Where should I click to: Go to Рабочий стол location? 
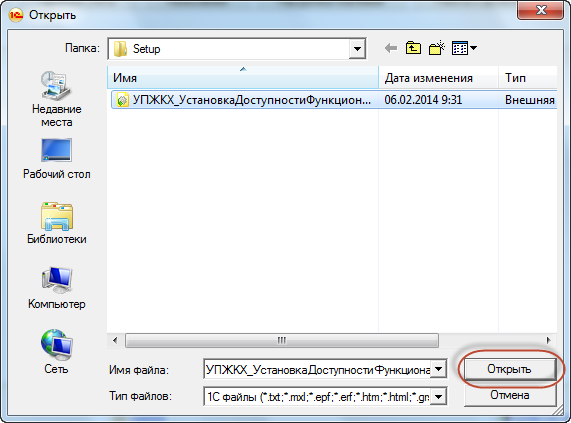pyautogui.click(x=56, y=159)
